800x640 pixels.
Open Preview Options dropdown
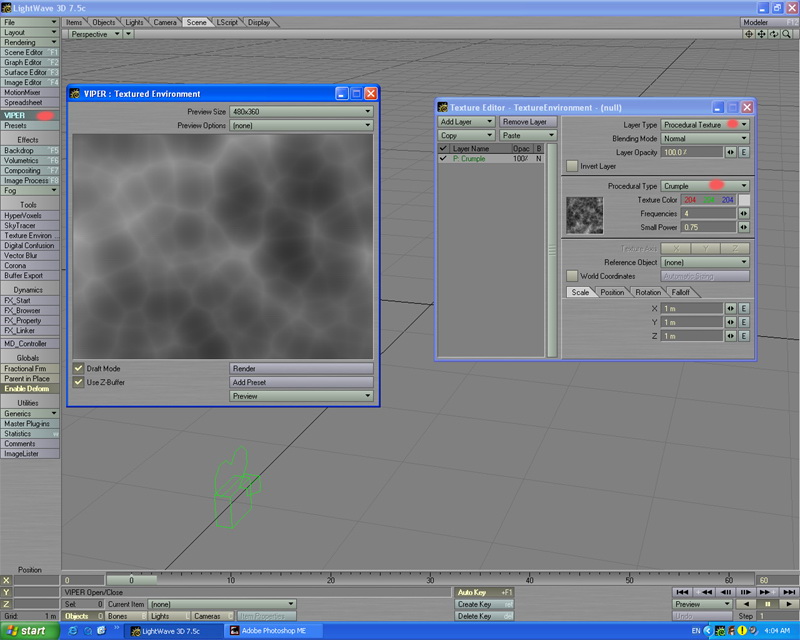[301, 125]
